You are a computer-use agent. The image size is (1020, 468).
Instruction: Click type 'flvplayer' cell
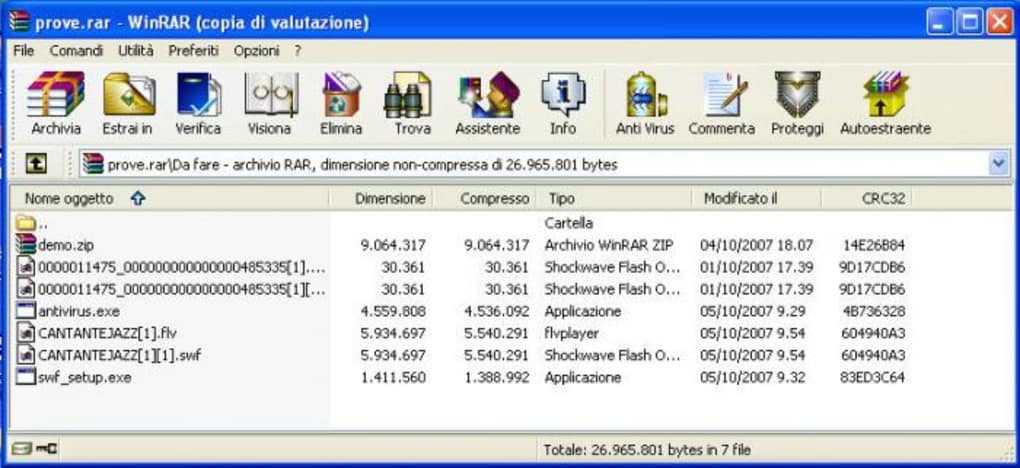click(x=572, y=333)
